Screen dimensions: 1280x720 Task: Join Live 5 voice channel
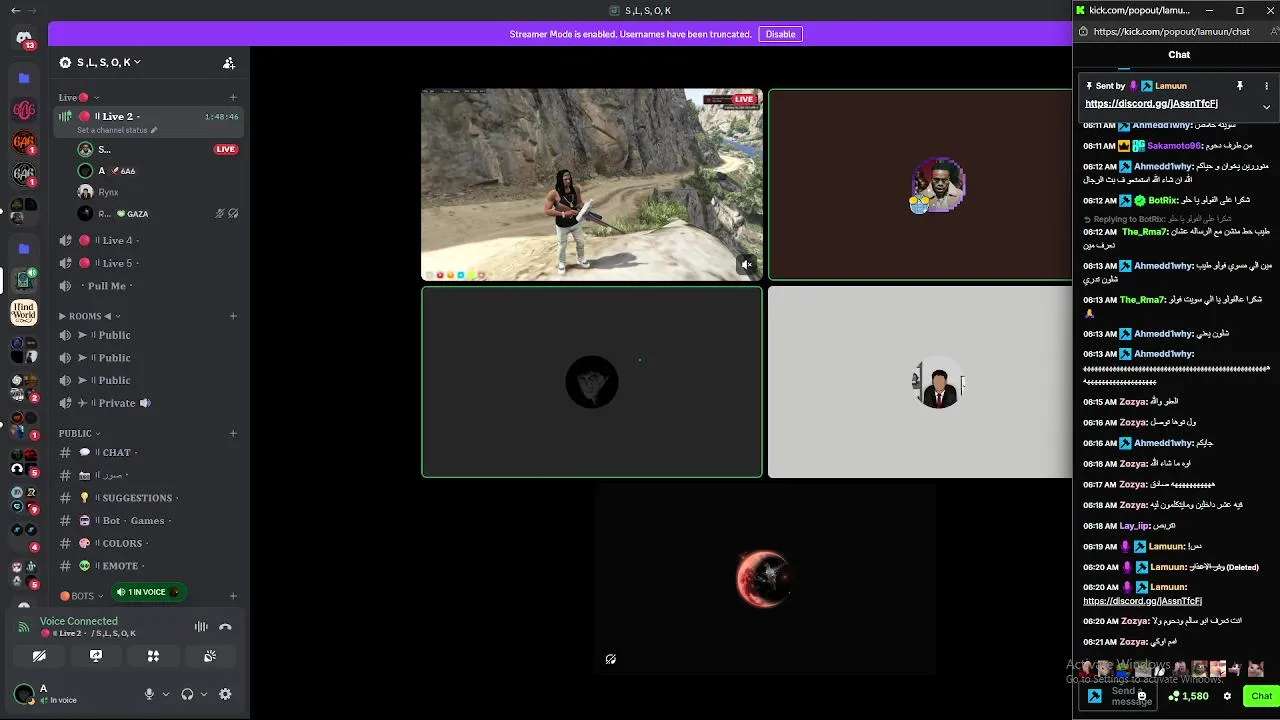coord(148,263)
